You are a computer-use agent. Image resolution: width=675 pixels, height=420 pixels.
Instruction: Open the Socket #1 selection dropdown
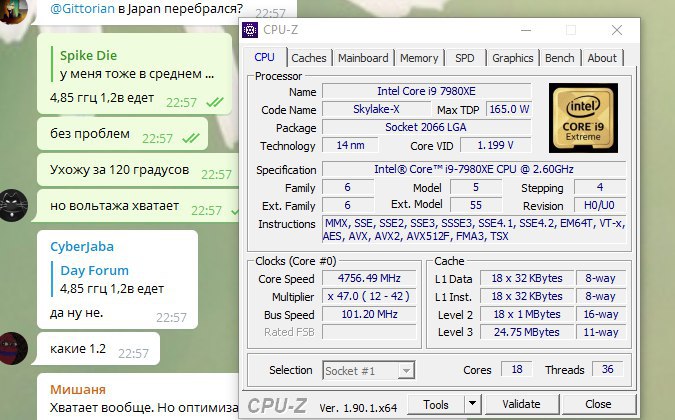[368, 371]
